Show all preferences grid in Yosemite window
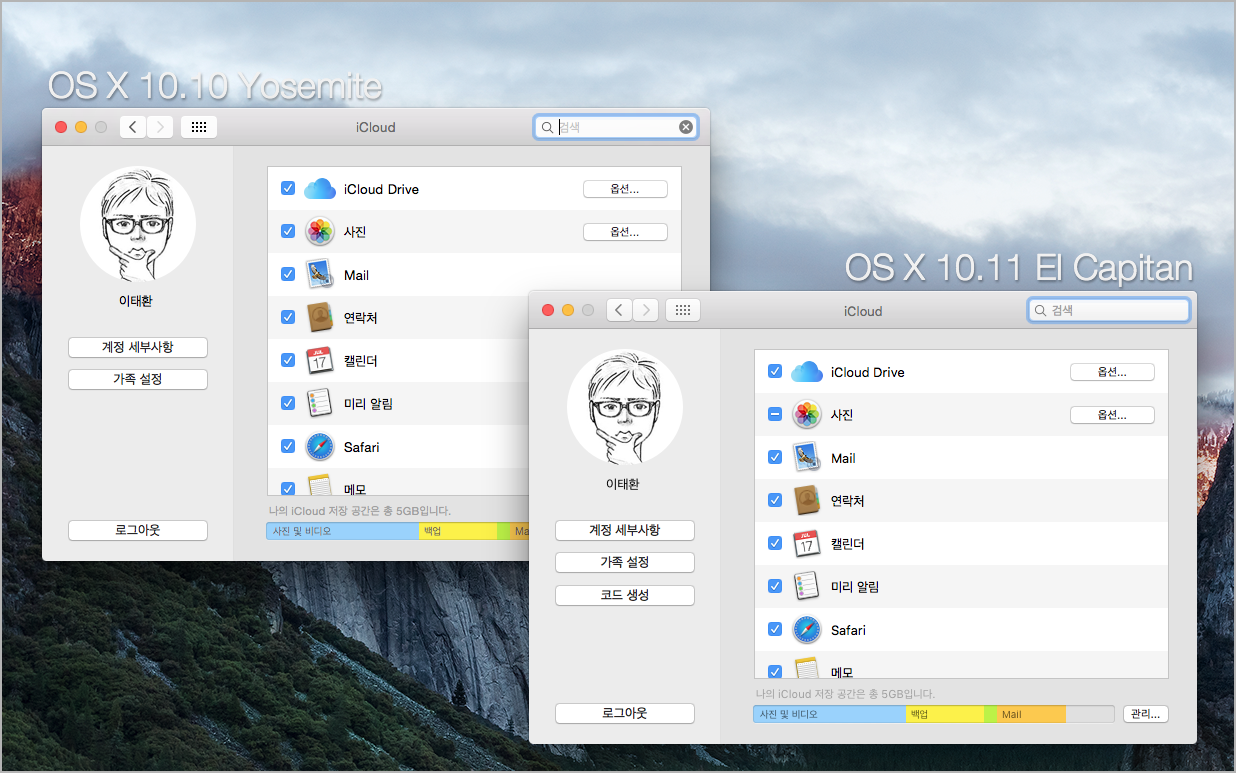1236x773 pixels. point(199,127)
